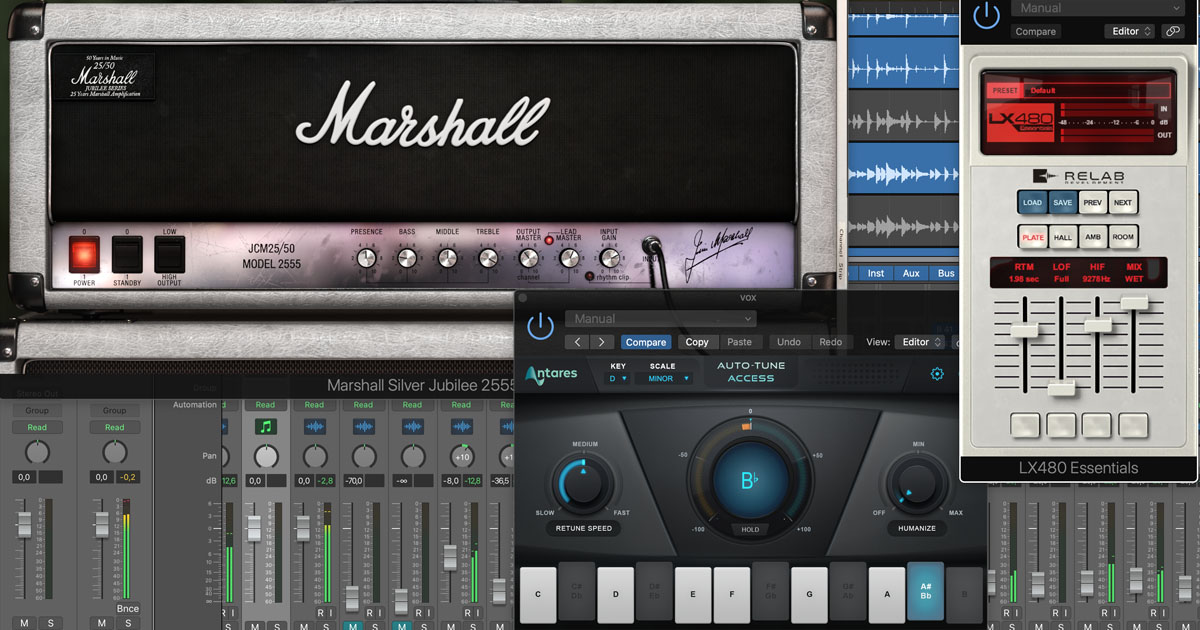Click the HOLD button under the pitch display
The height and width of the screenshot is (630, 1200).
(x=749, y=530)
